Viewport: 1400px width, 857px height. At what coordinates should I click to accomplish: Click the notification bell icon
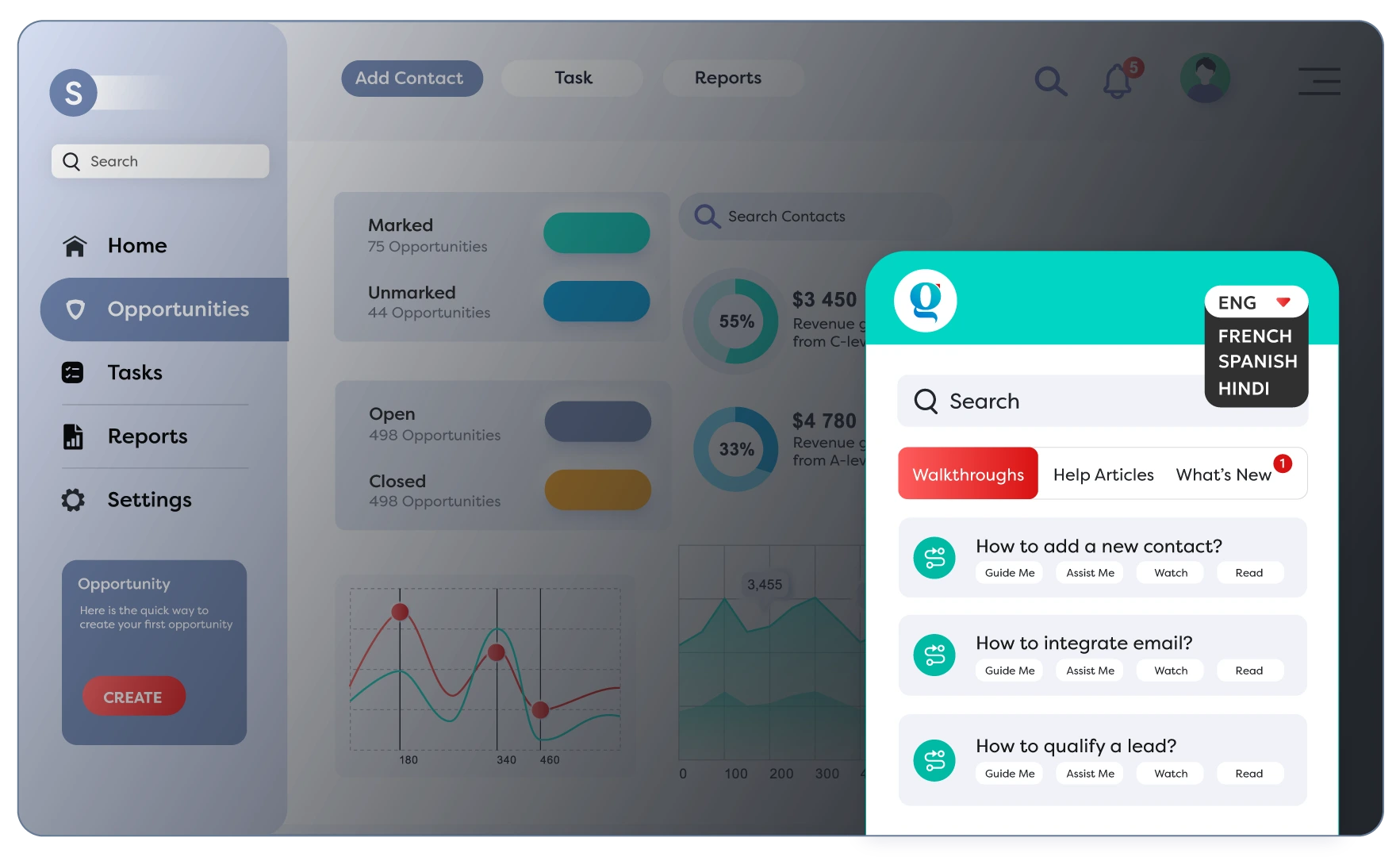click(1118, 80)
